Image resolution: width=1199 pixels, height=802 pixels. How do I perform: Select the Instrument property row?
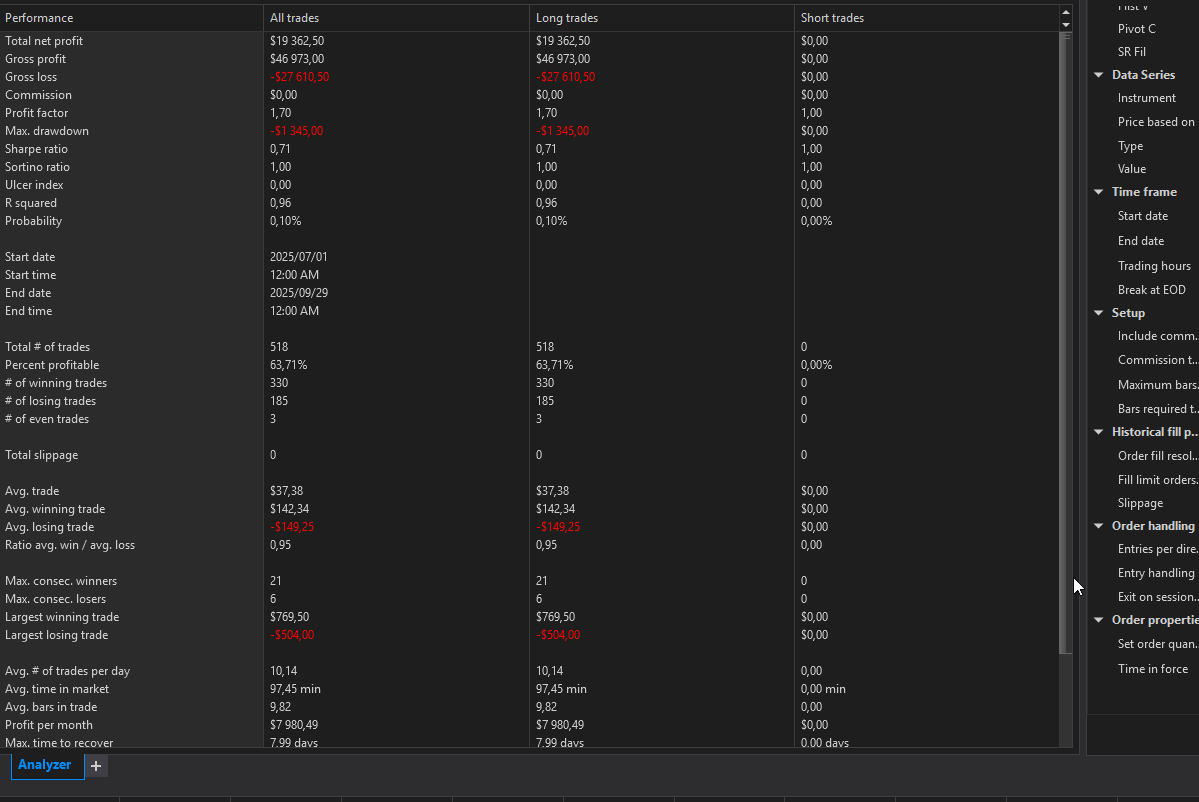click(1146, 98)
